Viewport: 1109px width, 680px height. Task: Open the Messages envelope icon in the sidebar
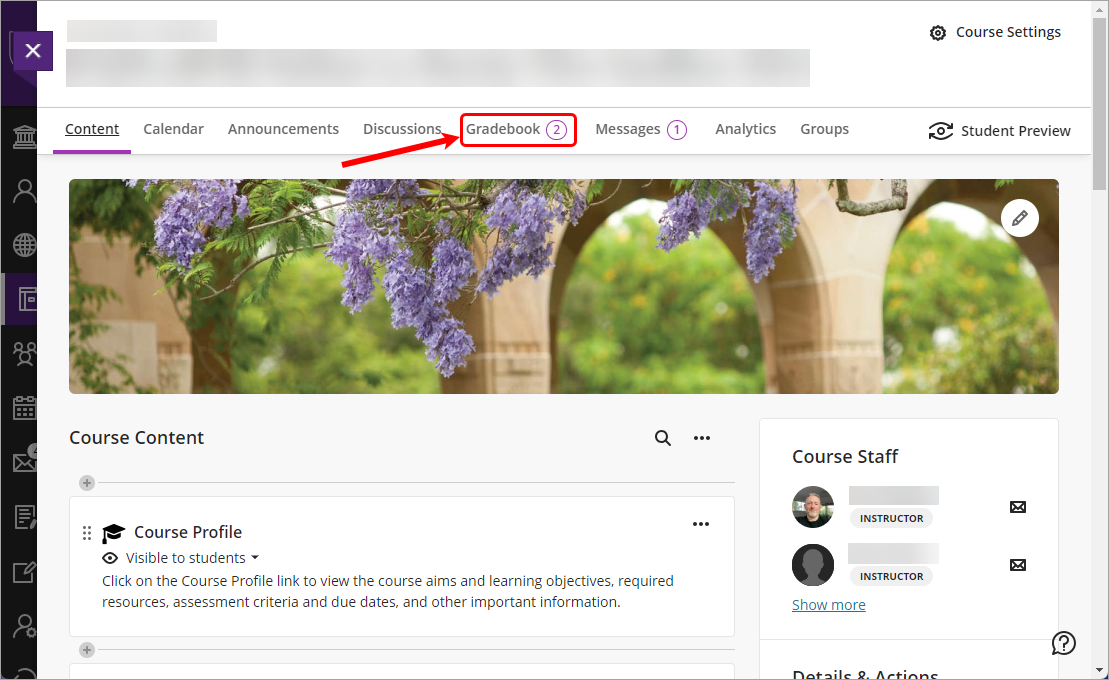click(22, 461)
